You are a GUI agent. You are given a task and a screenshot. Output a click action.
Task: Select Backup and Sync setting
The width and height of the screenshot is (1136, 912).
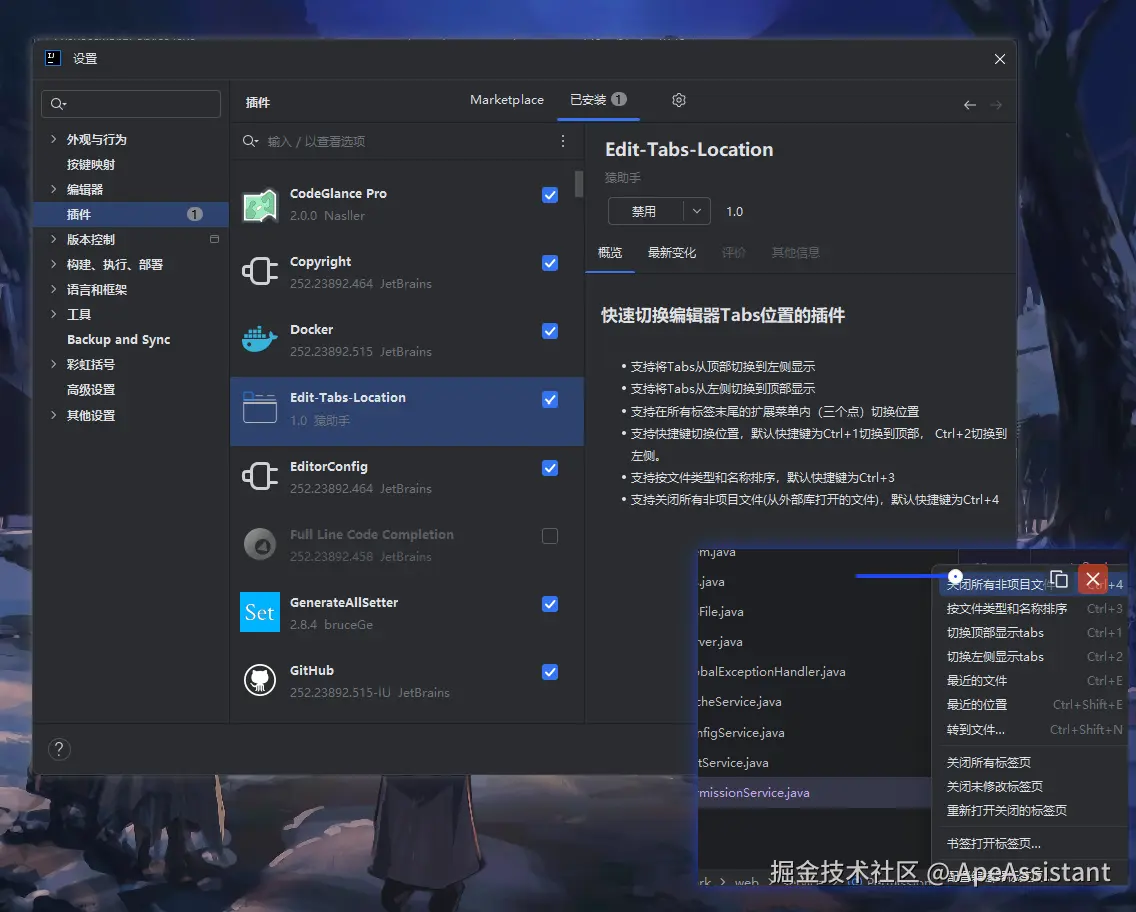tap(118, 340)
